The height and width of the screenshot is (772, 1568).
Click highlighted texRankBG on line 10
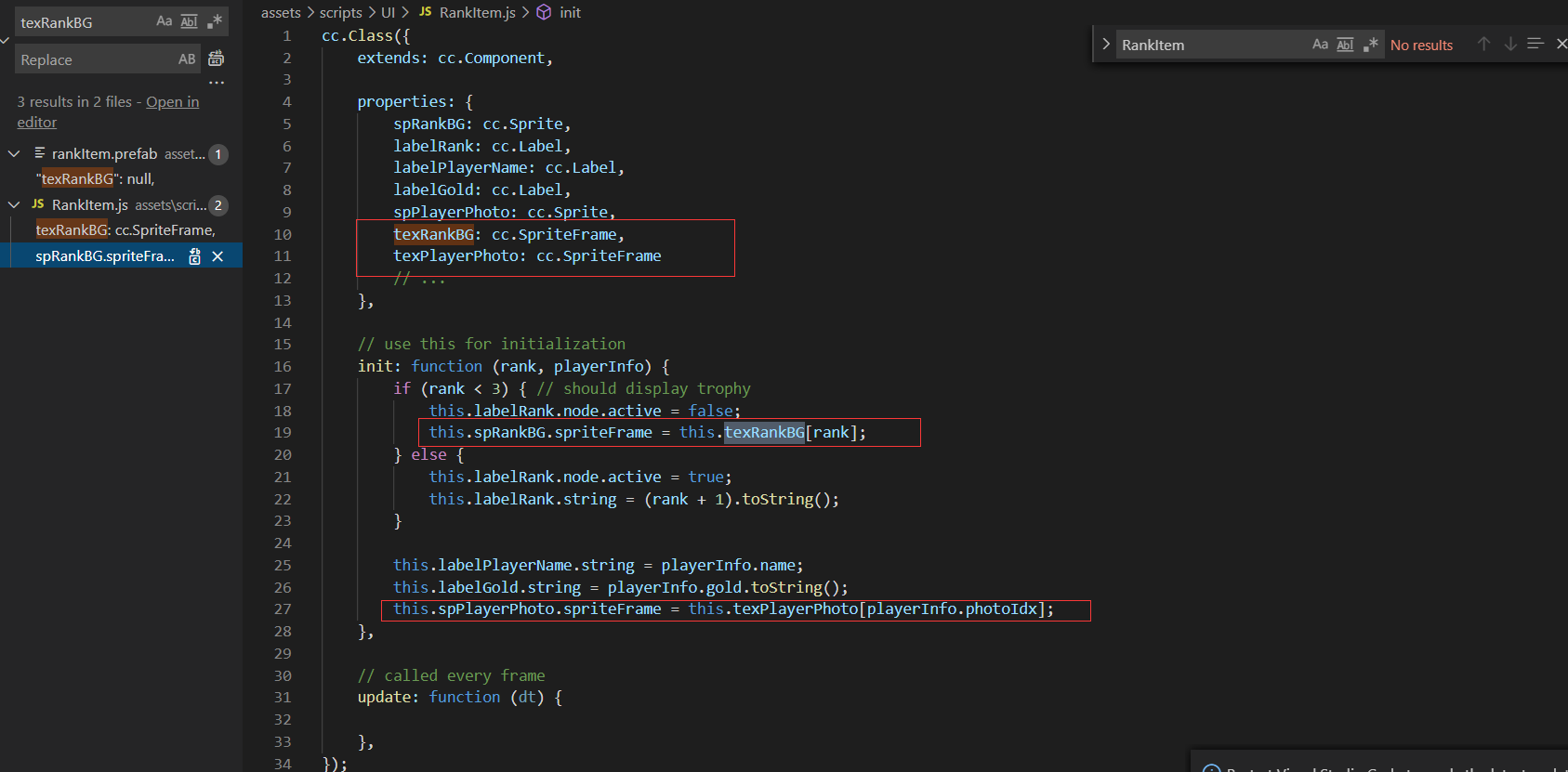pyautogui.click(x=433, y=234)
